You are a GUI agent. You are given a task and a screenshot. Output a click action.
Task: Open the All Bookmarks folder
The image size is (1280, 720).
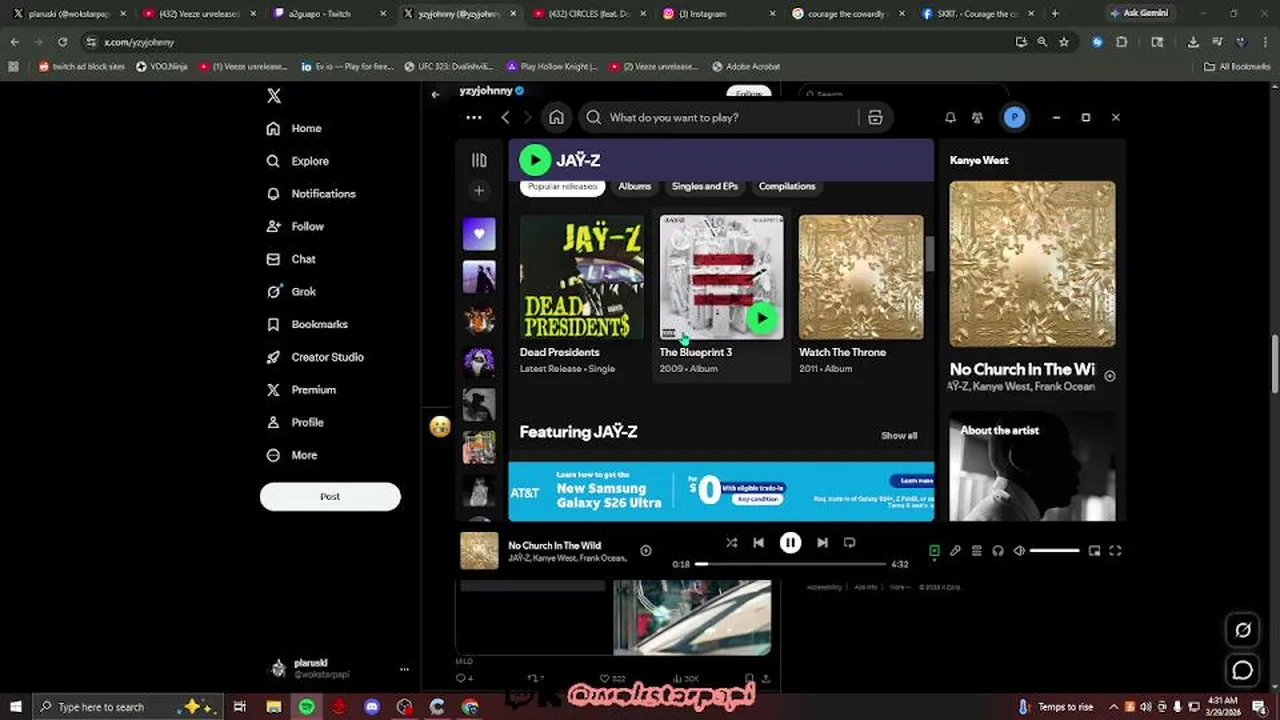tap(1237, 66)
